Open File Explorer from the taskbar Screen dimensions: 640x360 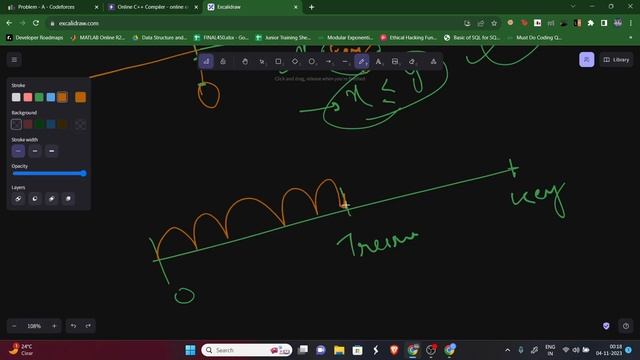(x=339, y=350)
